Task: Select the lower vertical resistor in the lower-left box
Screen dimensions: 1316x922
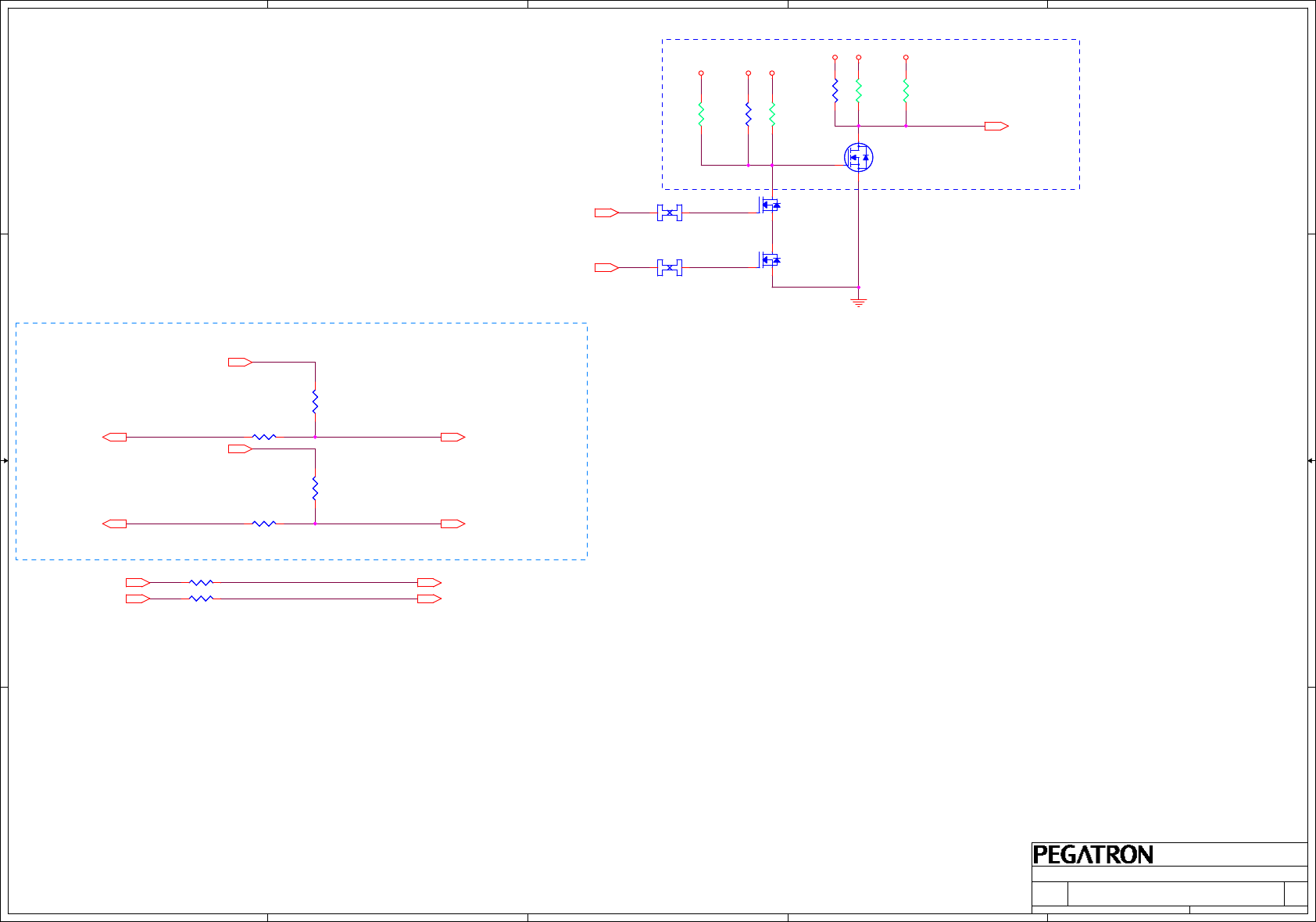Action: click(x=315, y=488)
